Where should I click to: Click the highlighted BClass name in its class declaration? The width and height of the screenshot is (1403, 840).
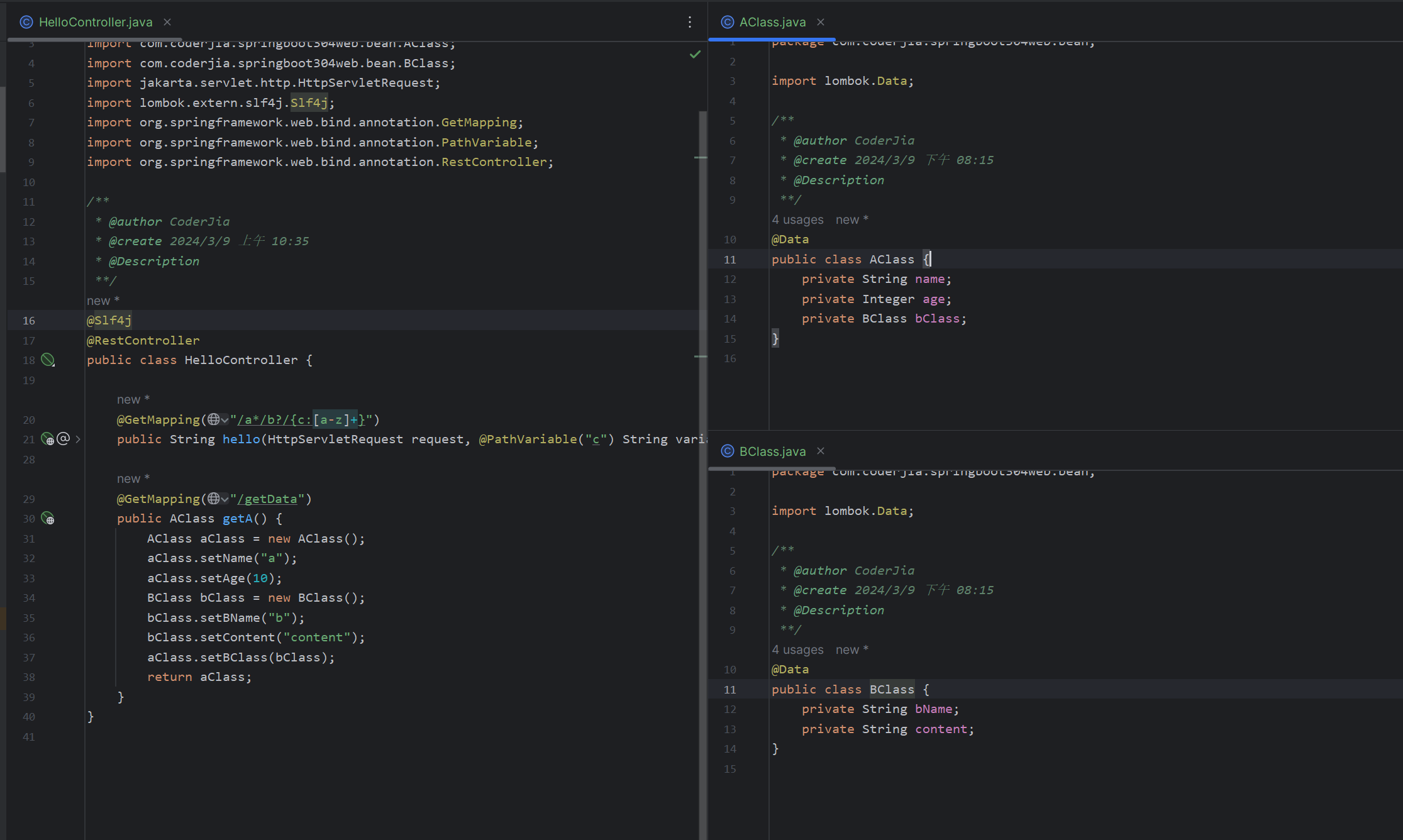point(892,689)
